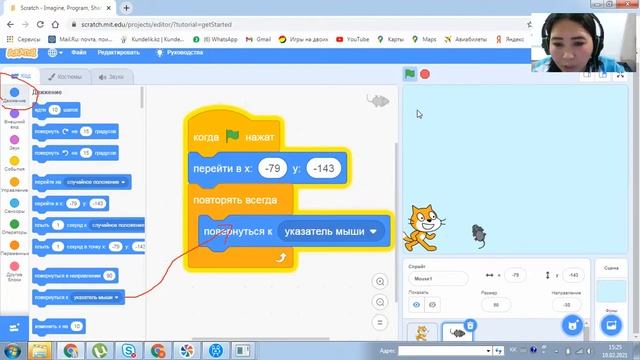Open указатель мыши dropdown in workspace block

tap(331, 231)
